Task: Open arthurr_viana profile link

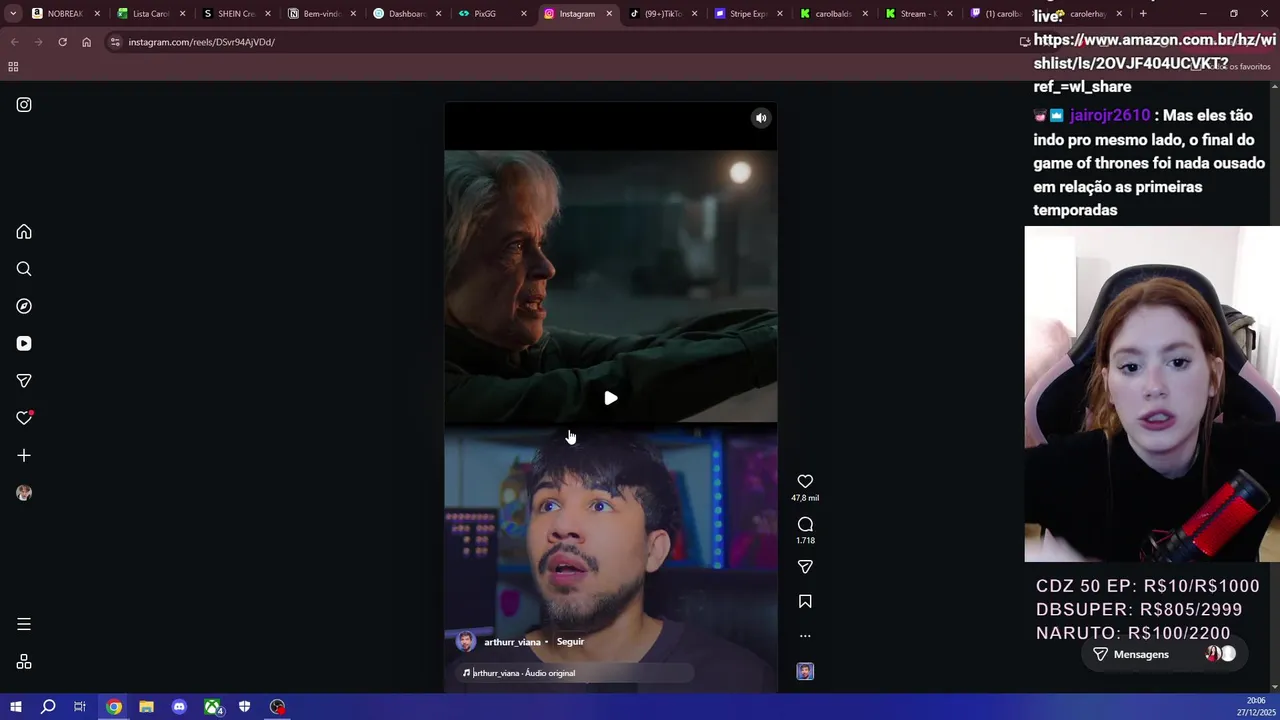Action: 512,642
